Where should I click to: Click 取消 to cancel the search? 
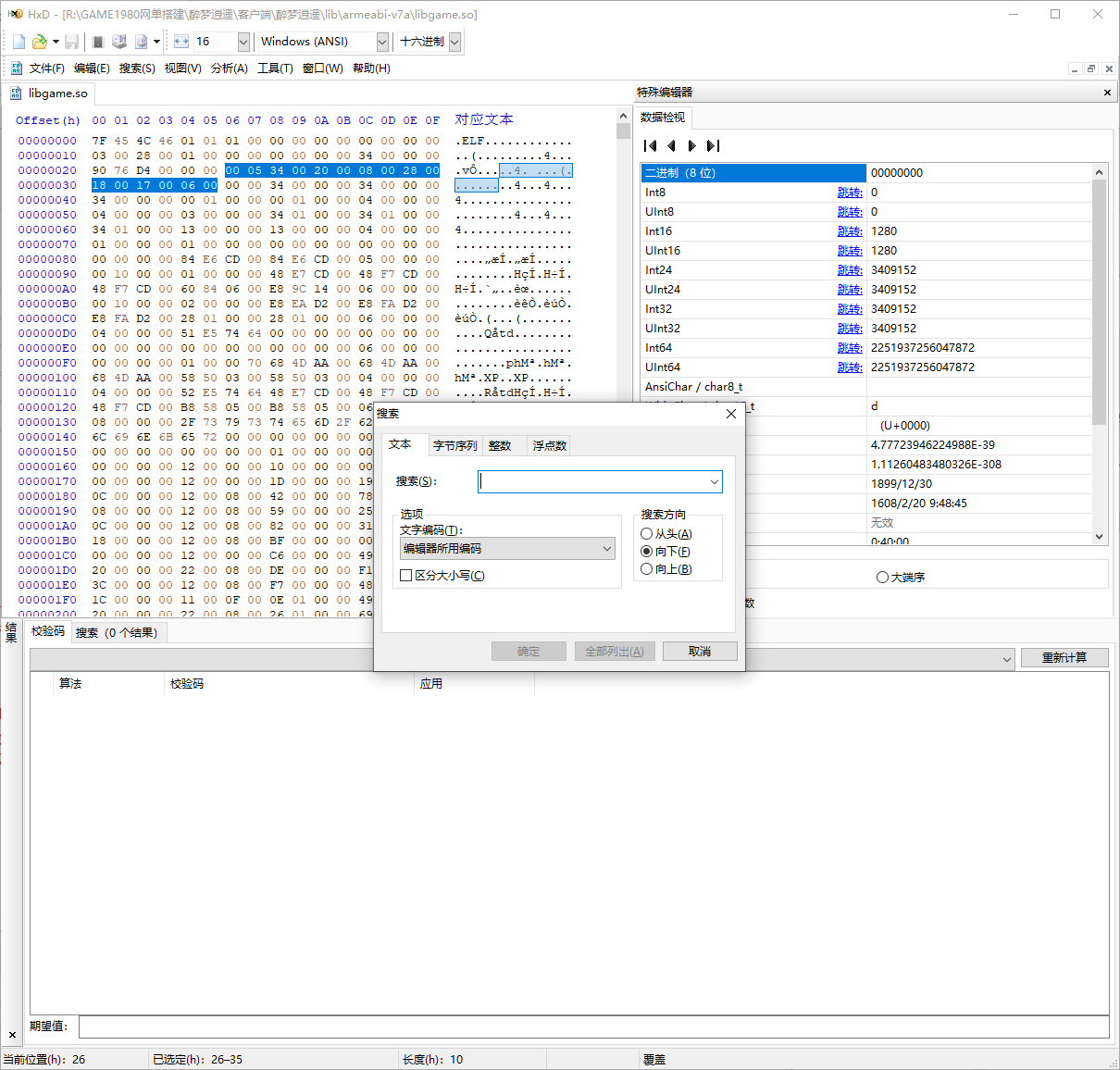pyautogui.click(x=700, y=652)
